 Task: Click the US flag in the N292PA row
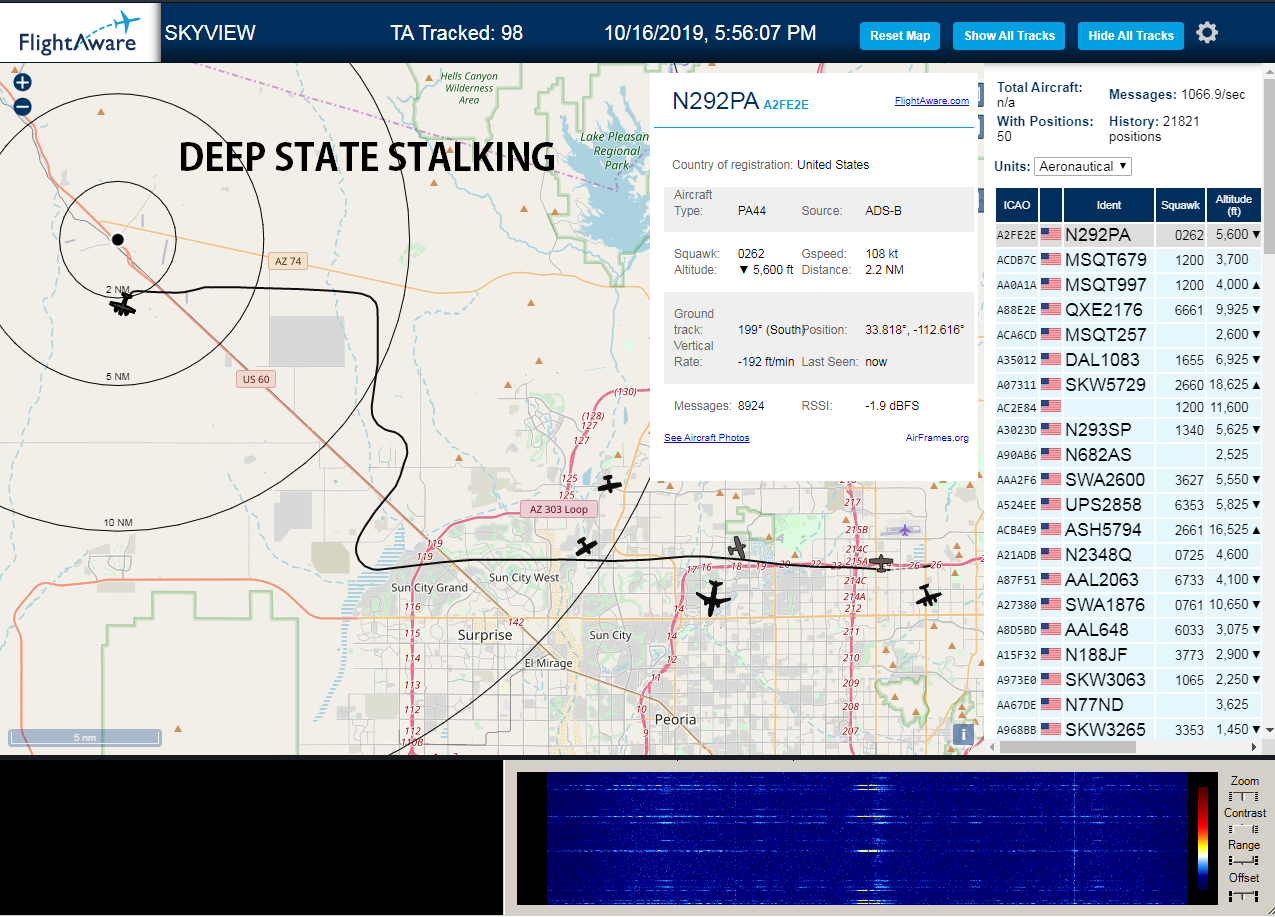click(x=1050, y=235)
